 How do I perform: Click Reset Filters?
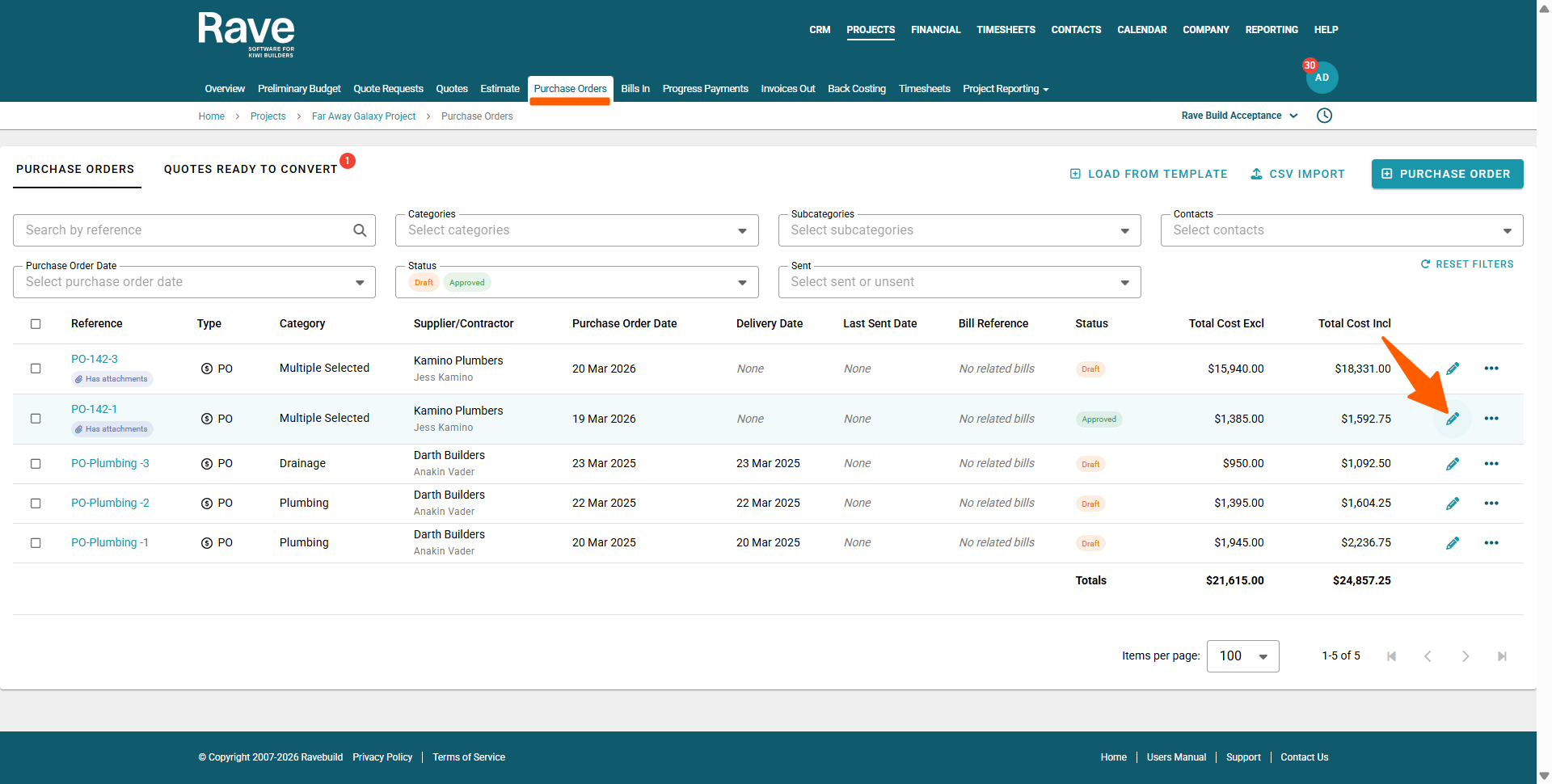point(1467,264)
